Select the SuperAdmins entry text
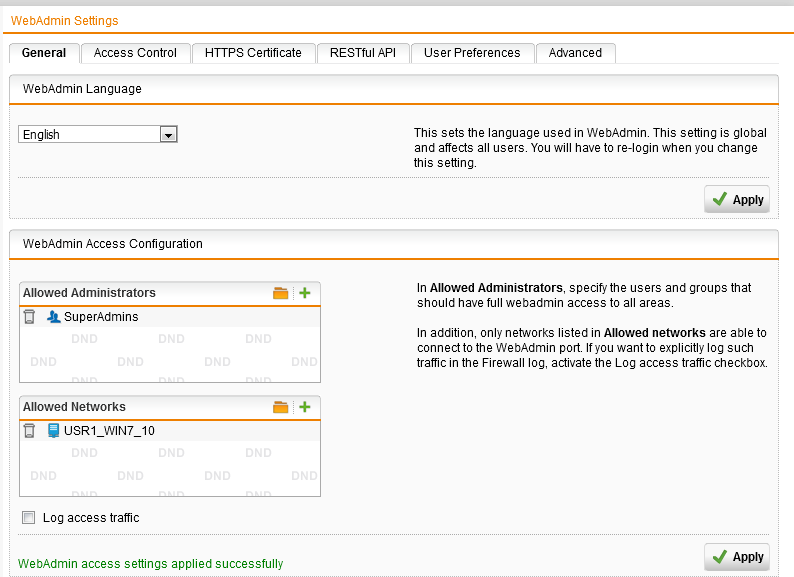 point(101,317)
